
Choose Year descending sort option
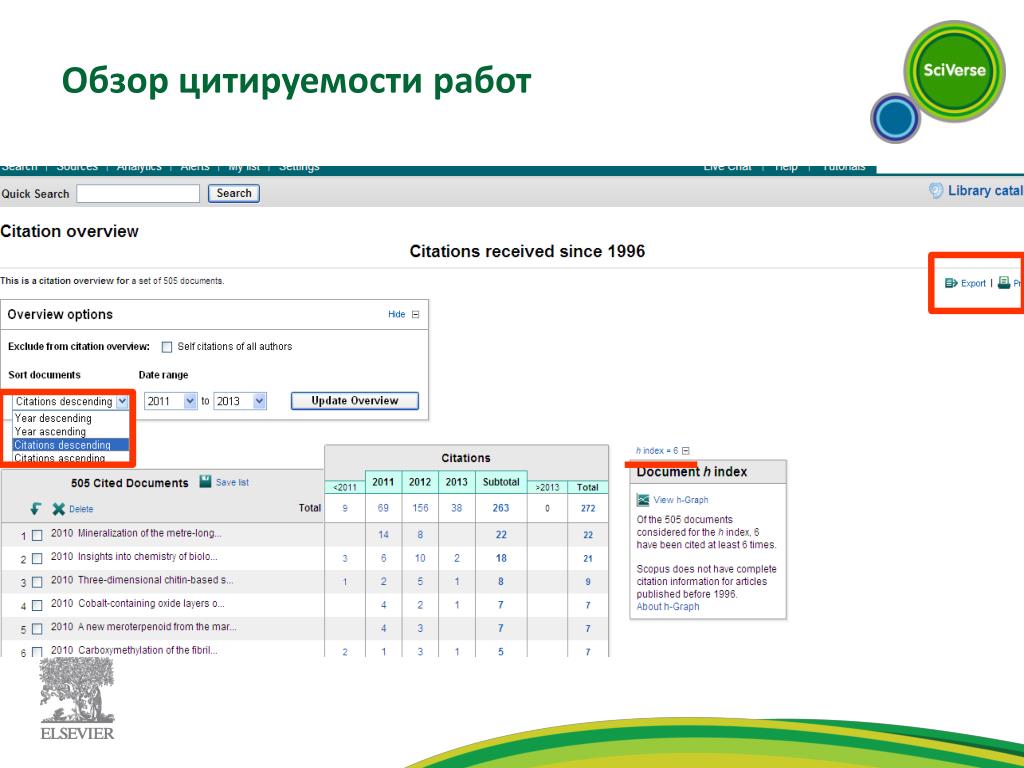tap(53, 418)
